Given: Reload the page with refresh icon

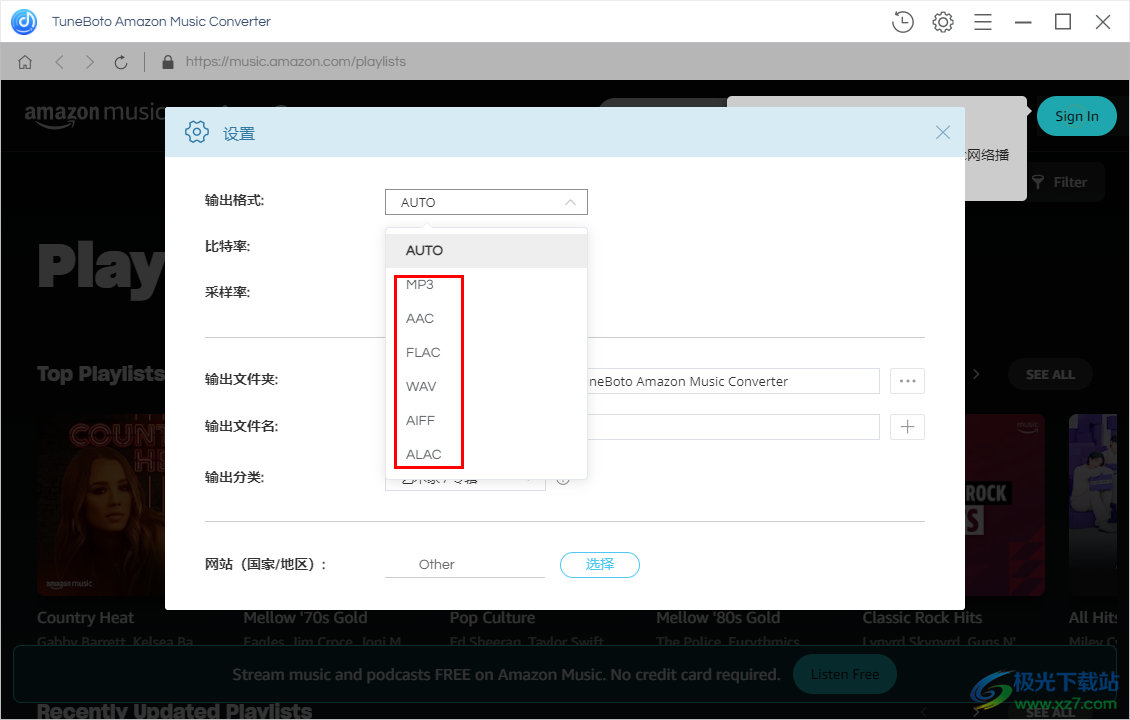Looking at the screenshot, I should coord(121,62).
